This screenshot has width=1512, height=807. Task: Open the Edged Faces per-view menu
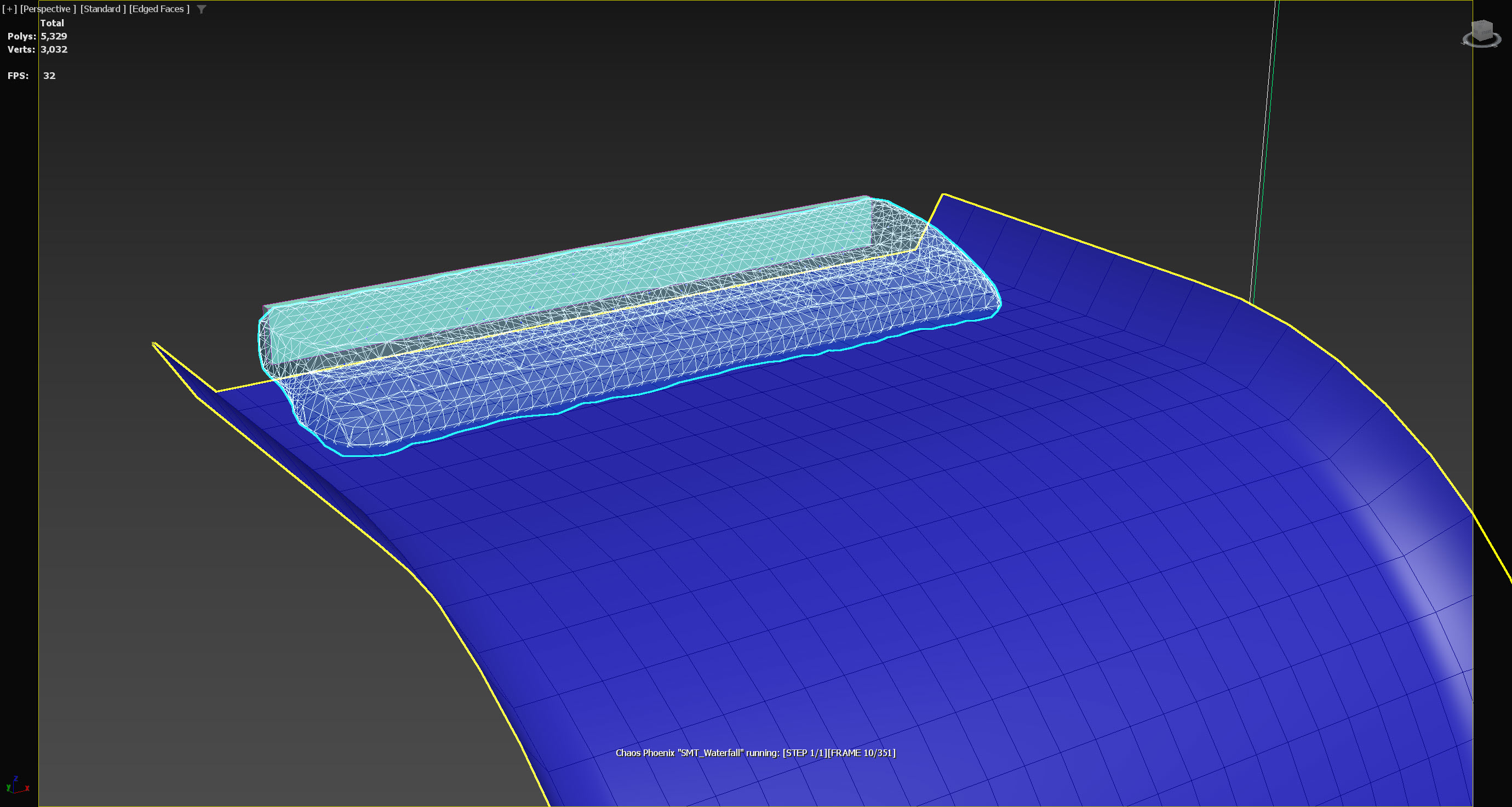pos(159,9)
